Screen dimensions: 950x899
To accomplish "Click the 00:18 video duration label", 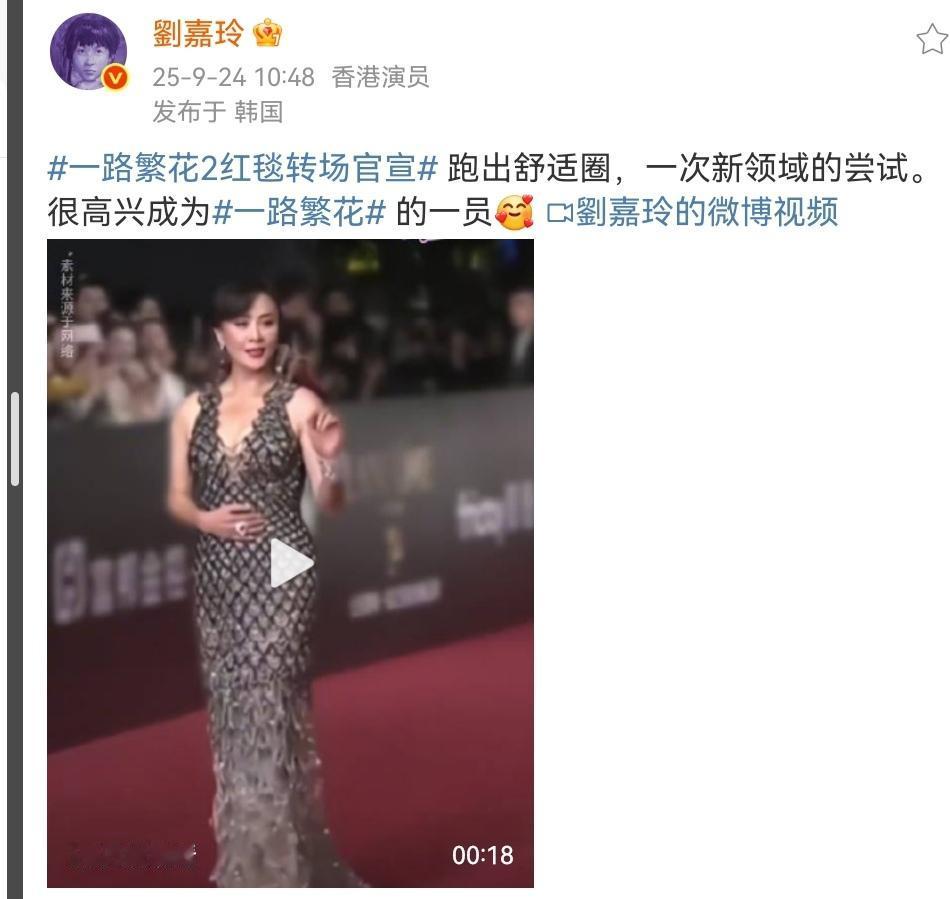I will [482, 855].
